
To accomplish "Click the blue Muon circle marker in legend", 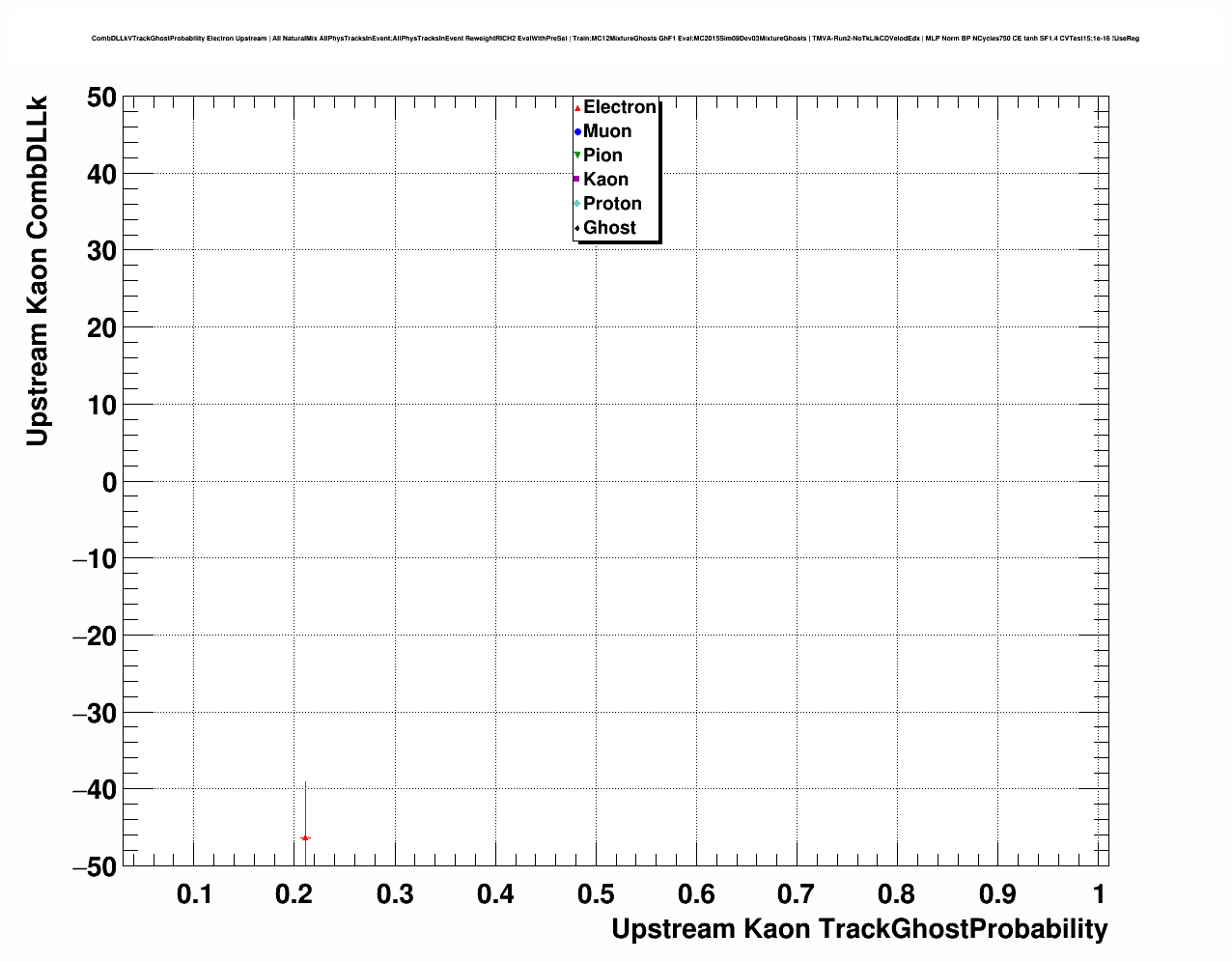I will click(x=577, y=132).
